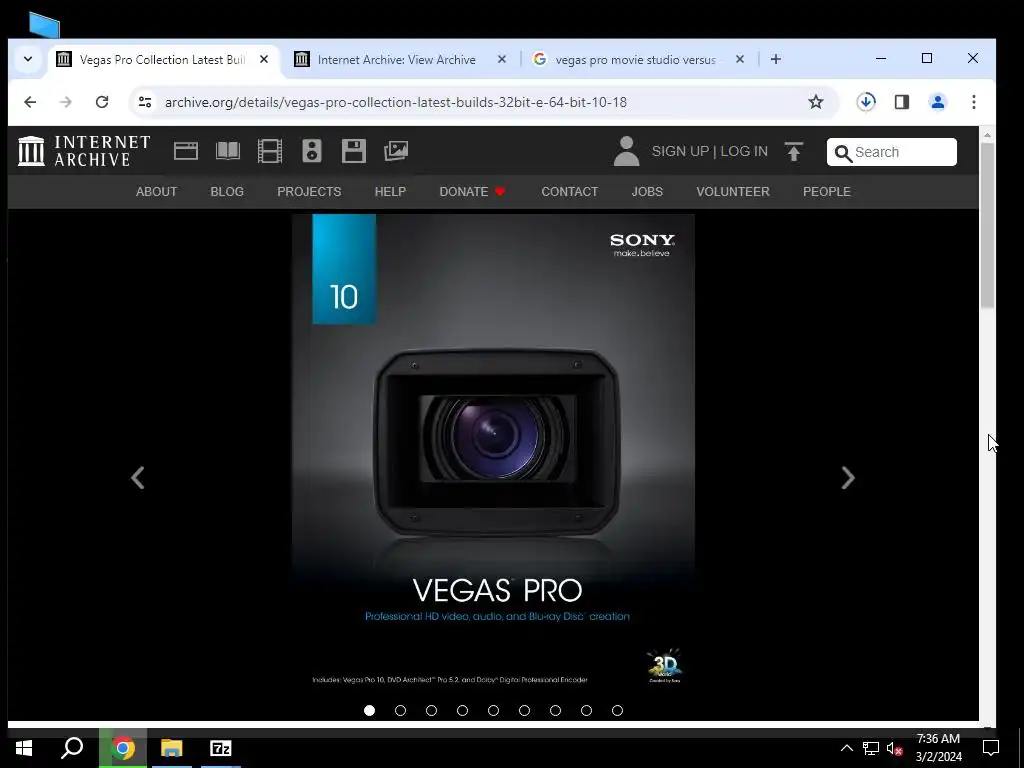Select seventh carousel dot
Viewport: 1024px width, 768px height.
[x=556, y=711]
